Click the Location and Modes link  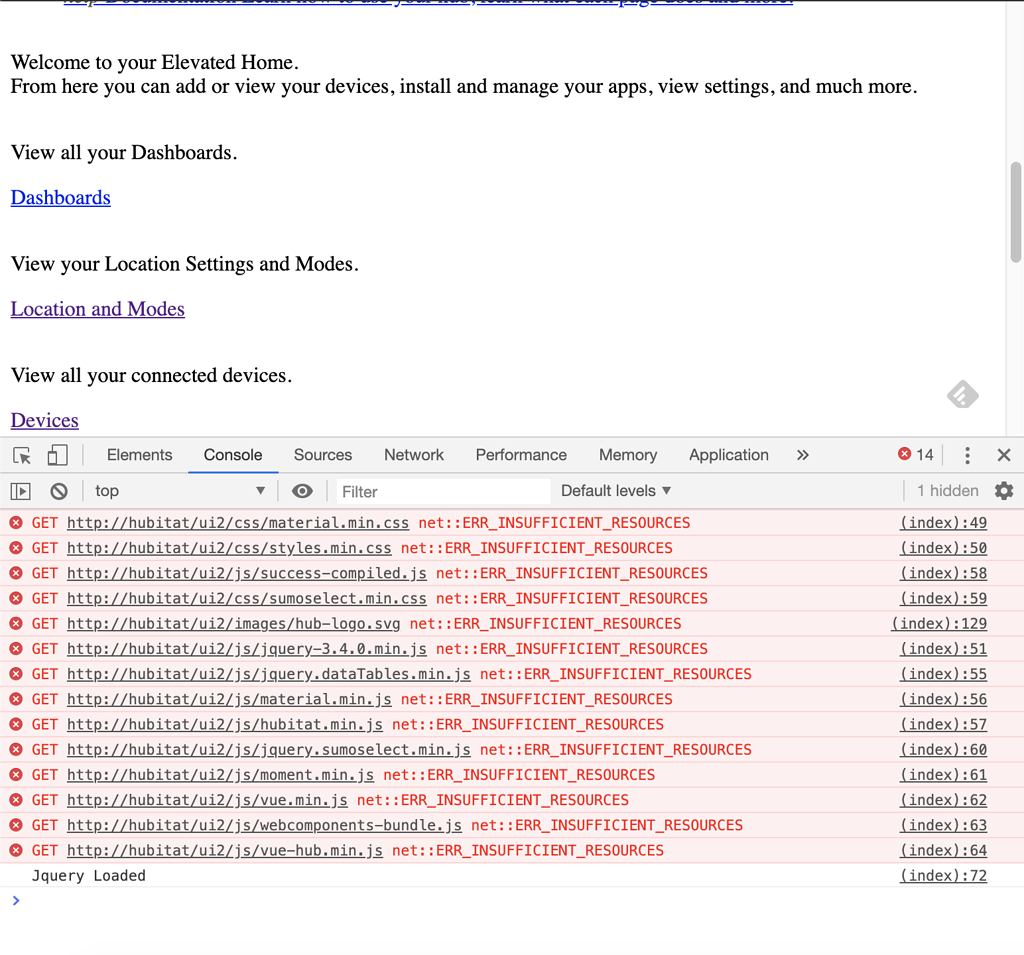(97, 308)
